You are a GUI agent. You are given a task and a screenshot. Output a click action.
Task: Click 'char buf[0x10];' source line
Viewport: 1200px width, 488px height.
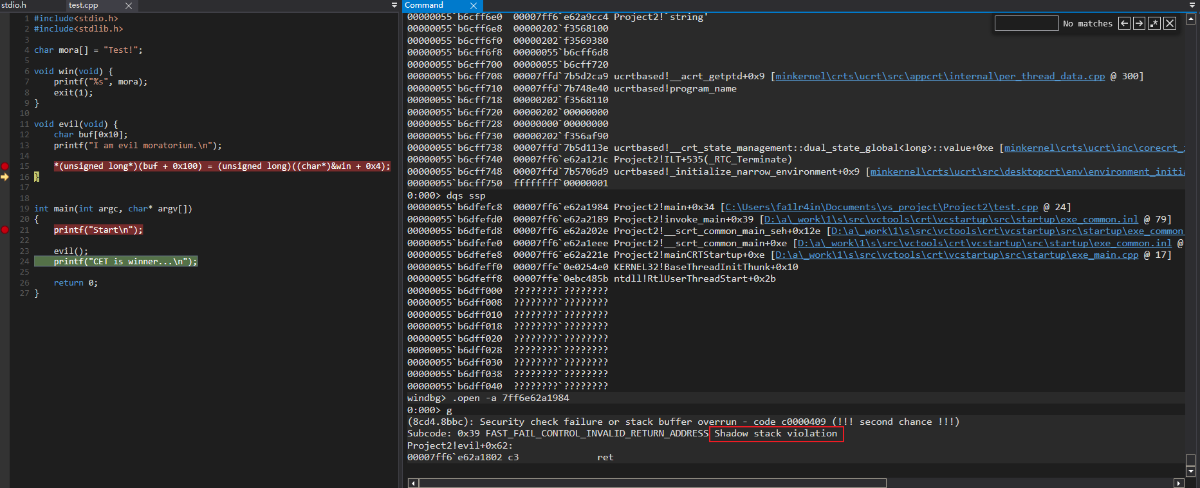pyautogui.click(x=92, y=134)
